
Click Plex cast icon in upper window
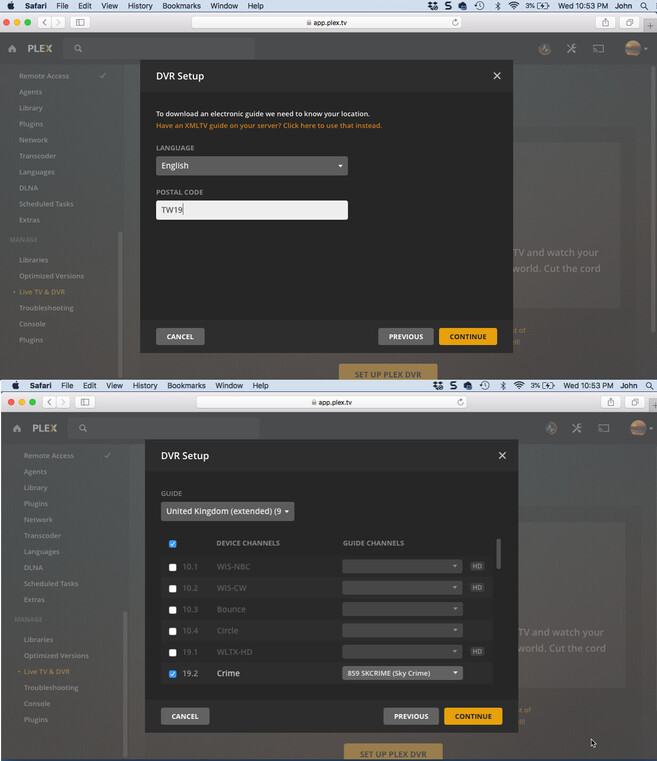pyautogui.click(x=598, y=49)
